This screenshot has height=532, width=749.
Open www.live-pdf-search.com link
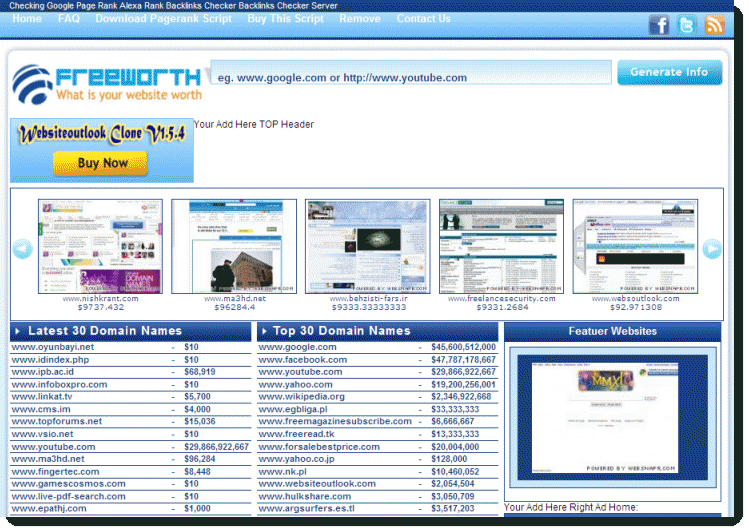(x=68, y=497)
